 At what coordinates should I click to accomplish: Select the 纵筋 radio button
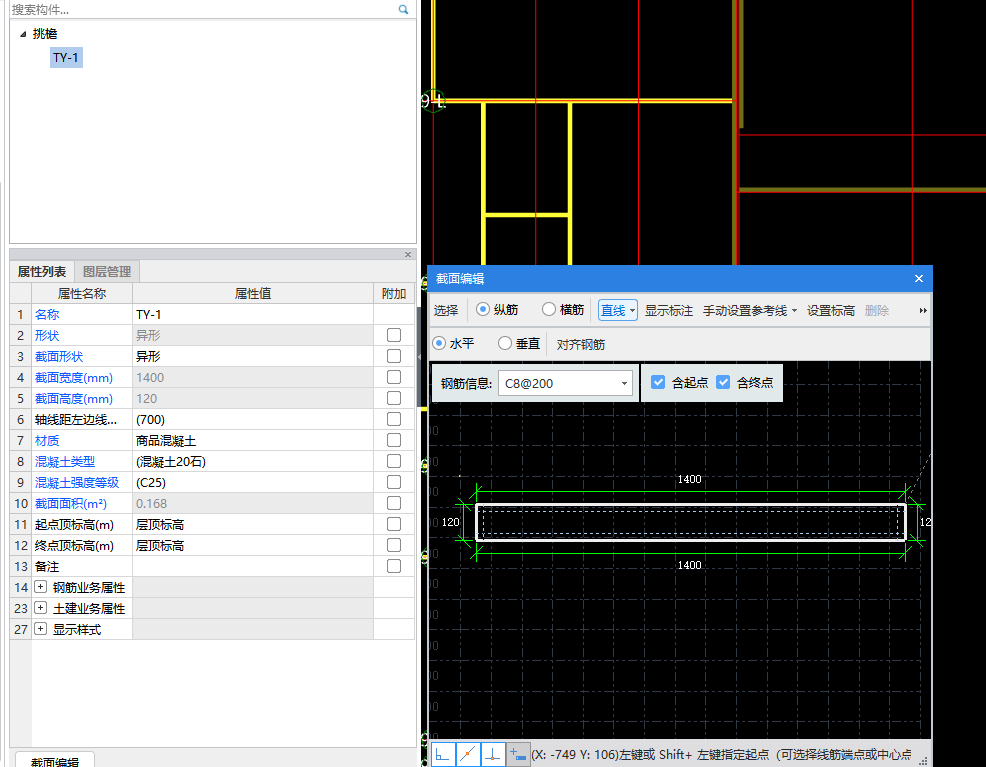483,309
